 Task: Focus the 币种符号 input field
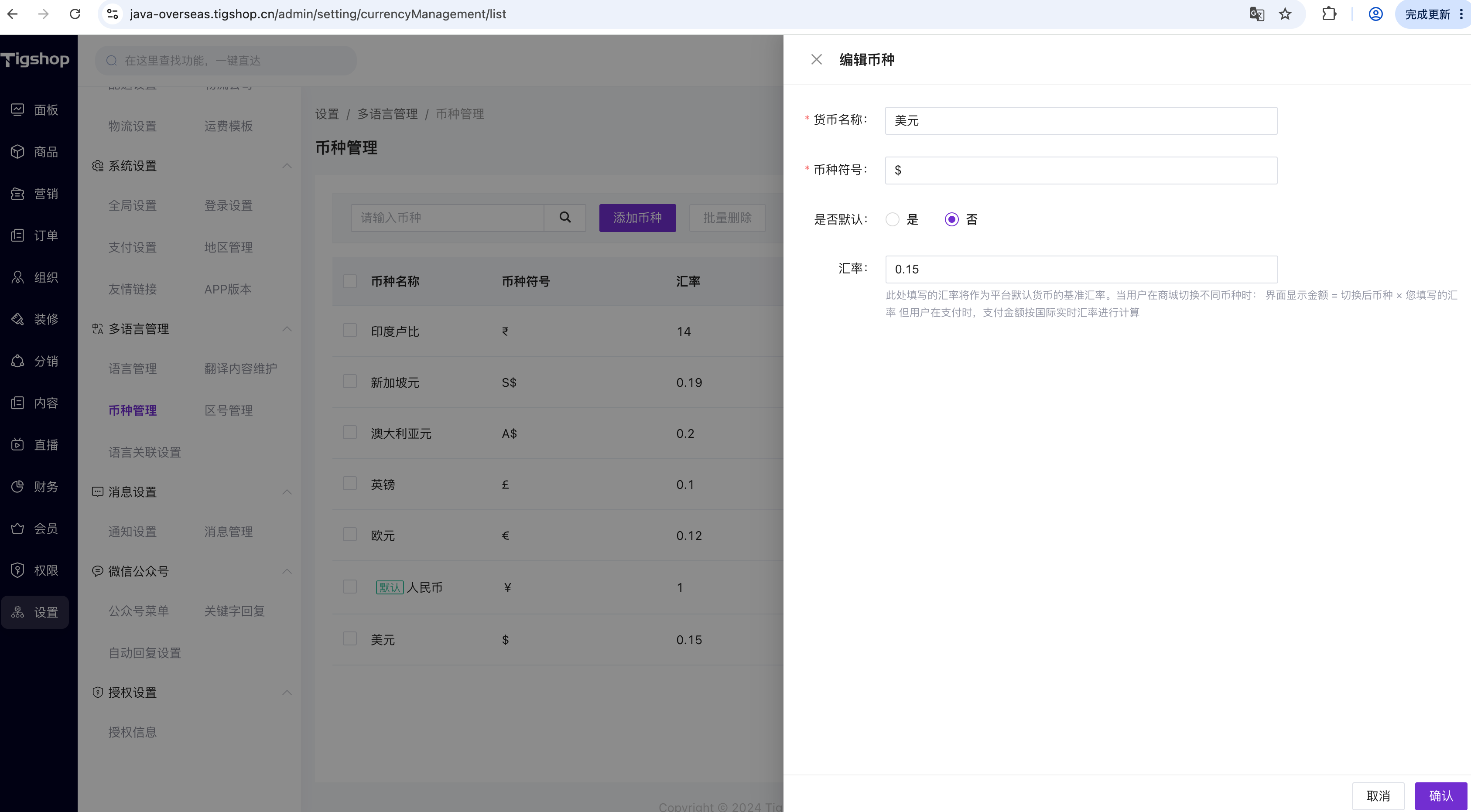tap(1081, 170)
